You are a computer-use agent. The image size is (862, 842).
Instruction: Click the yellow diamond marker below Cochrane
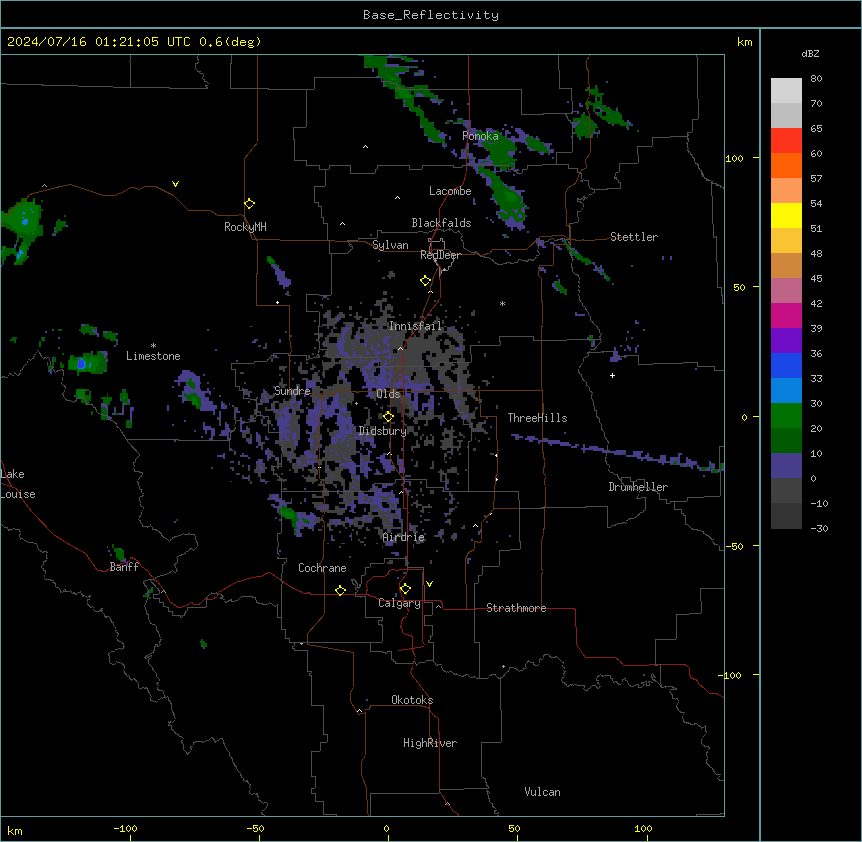340,590
